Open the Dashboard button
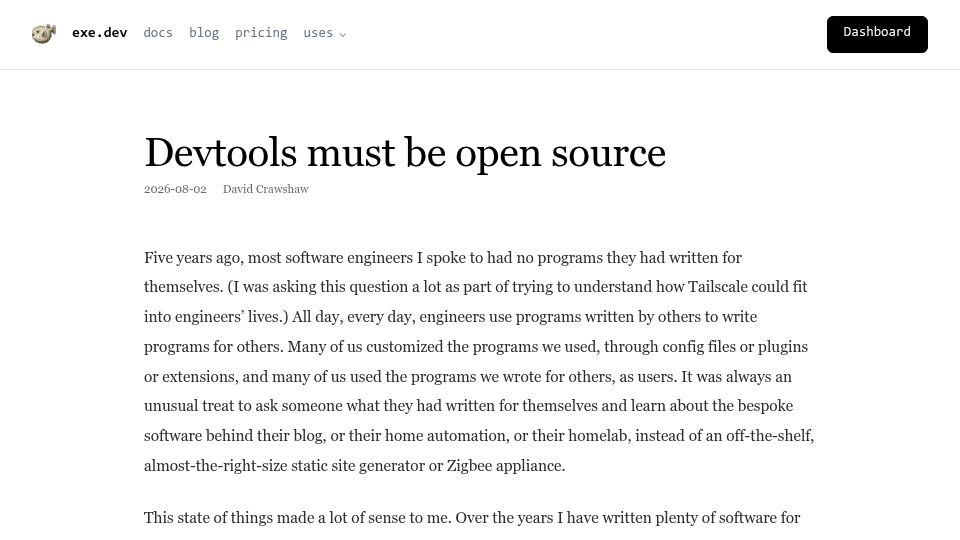960x540 pixels. tap(877, 34)
